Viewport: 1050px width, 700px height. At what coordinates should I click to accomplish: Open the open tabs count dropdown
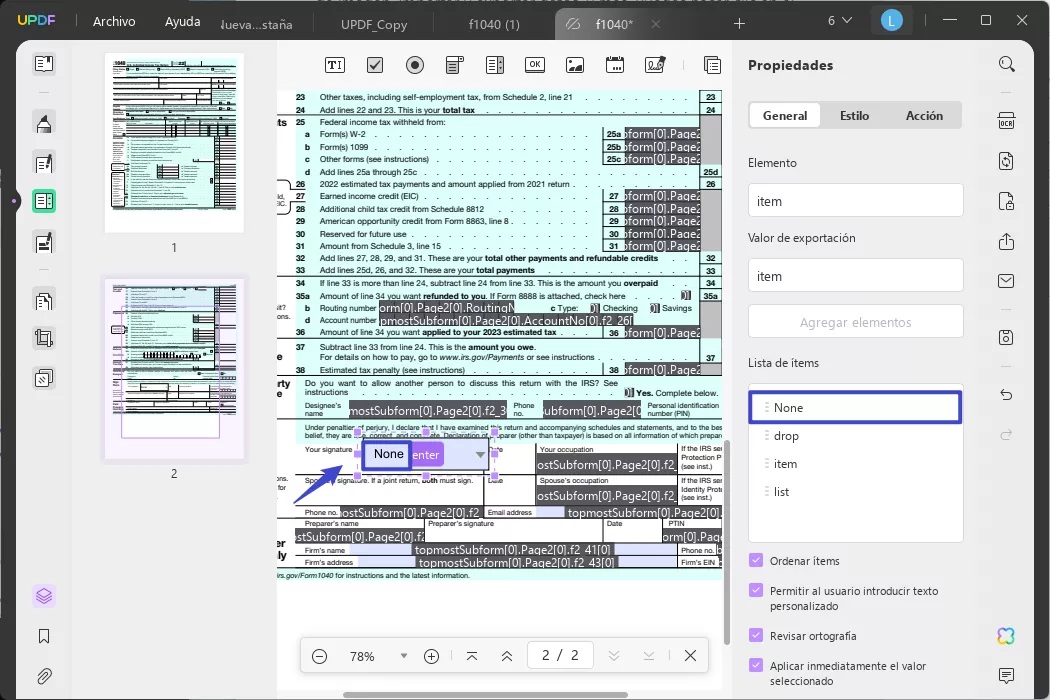[840, 21]
